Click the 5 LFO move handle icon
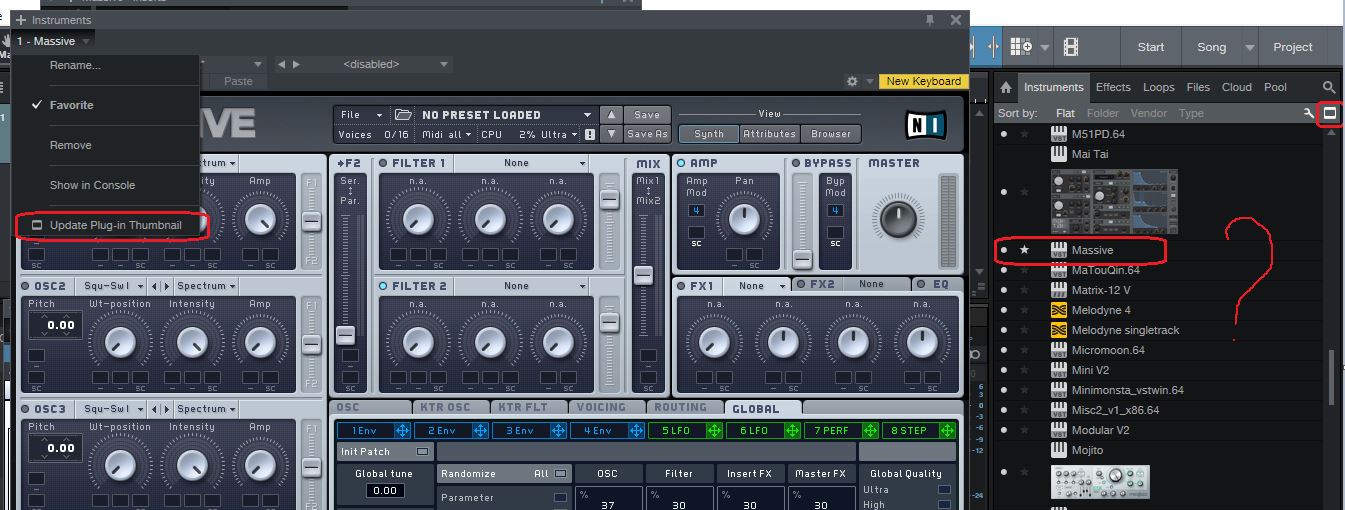The height and width of the screenshot is (510, 1345). [x=714, y=430]
